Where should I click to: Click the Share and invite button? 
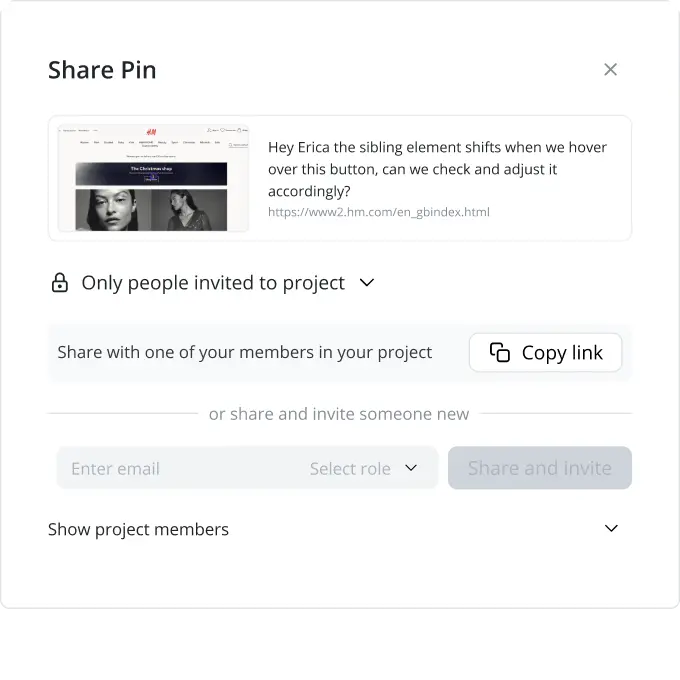539,468
